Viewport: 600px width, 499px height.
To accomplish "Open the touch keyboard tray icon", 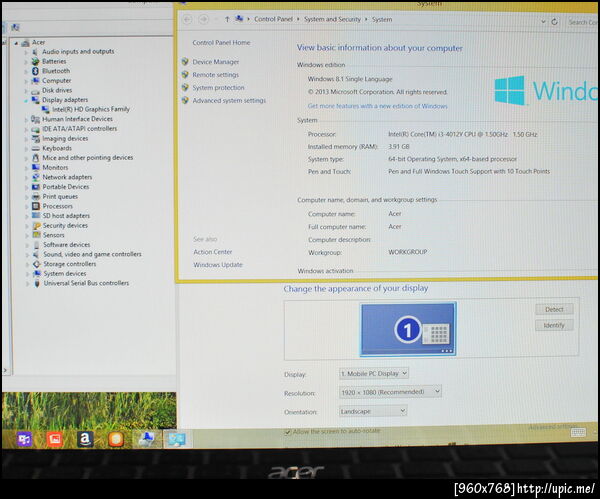I will coord(578,432).
